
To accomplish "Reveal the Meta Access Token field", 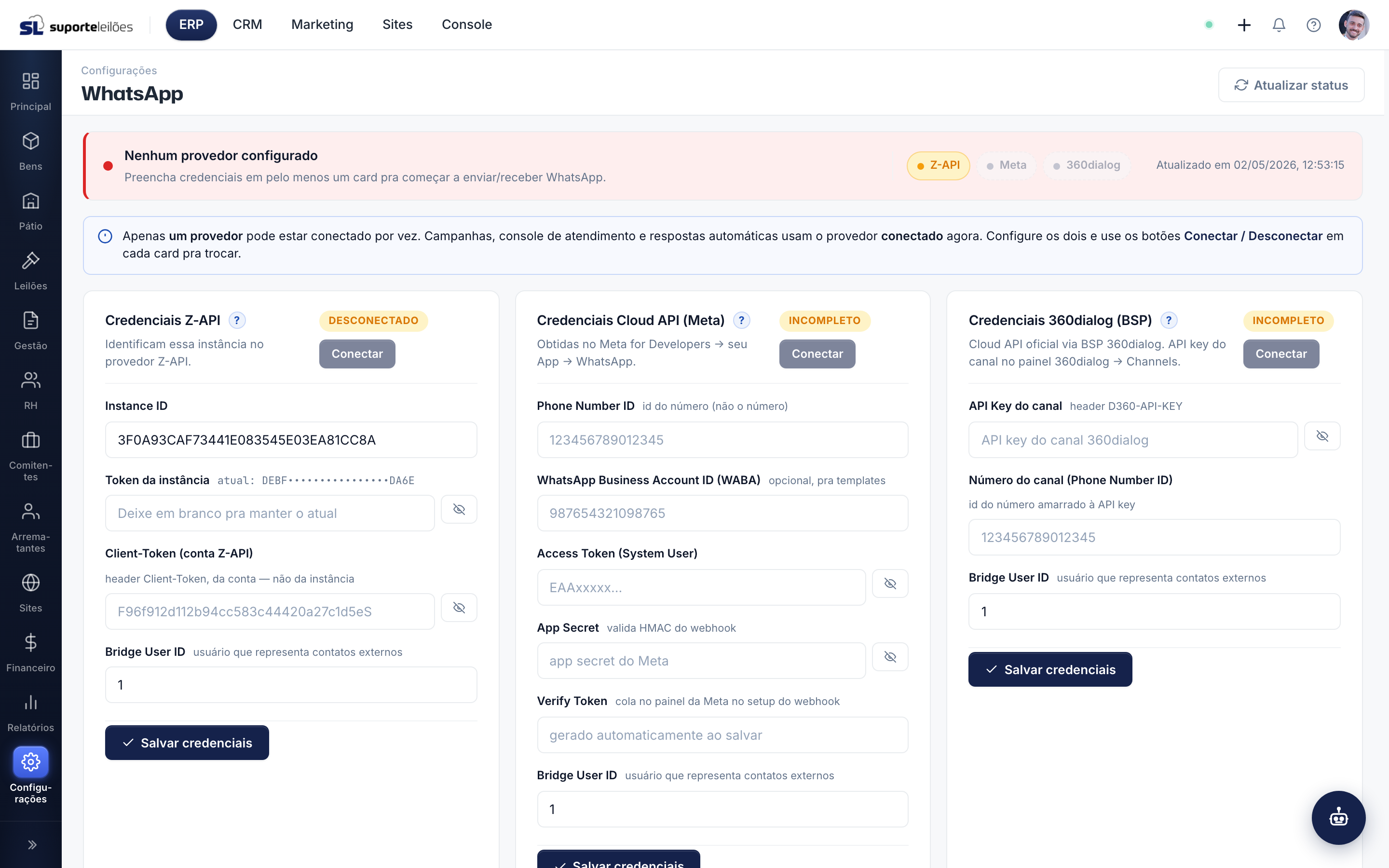I will click(890, 583).
